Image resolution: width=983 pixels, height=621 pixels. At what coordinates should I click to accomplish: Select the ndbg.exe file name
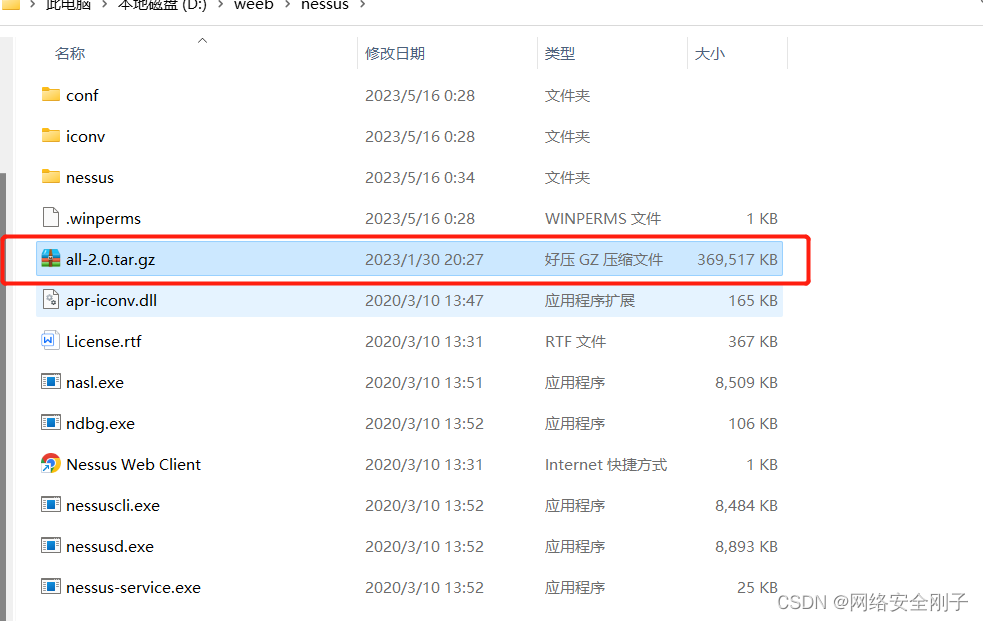pyautogui.click(x=100, y=424)
